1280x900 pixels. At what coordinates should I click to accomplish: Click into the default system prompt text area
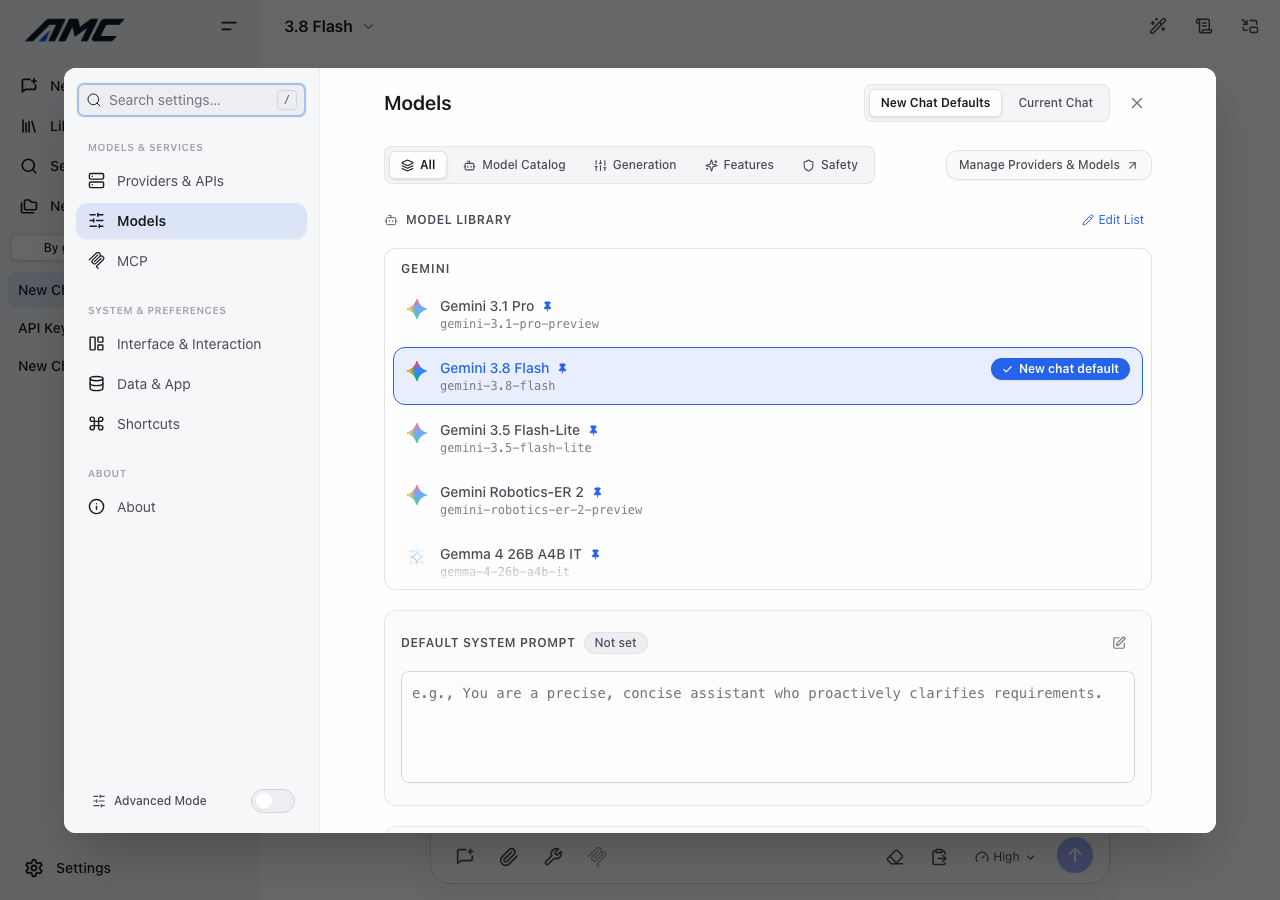click(x=768, y=727)
